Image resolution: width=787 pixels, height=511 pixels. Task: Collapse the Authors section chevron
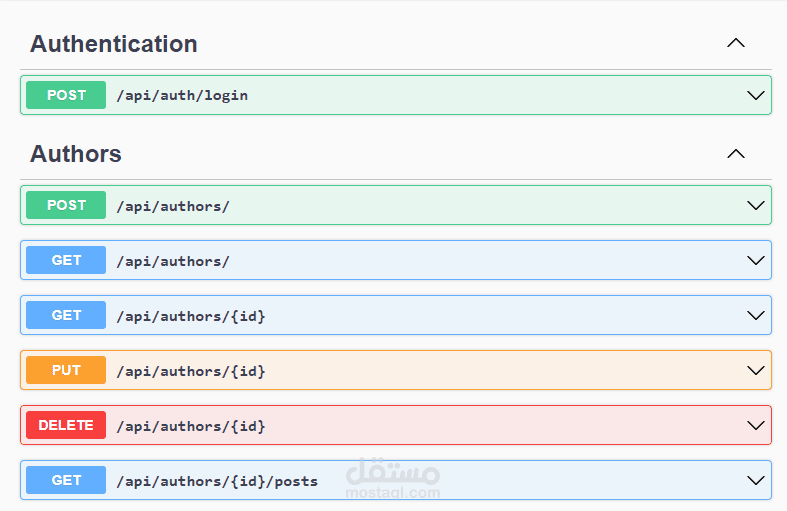coord(736,153)
